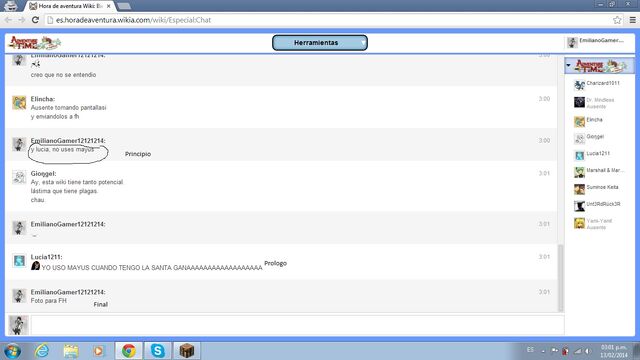Go forward in Chrome
This screenshot has height=360, width=640.
[x=21, y=20]
